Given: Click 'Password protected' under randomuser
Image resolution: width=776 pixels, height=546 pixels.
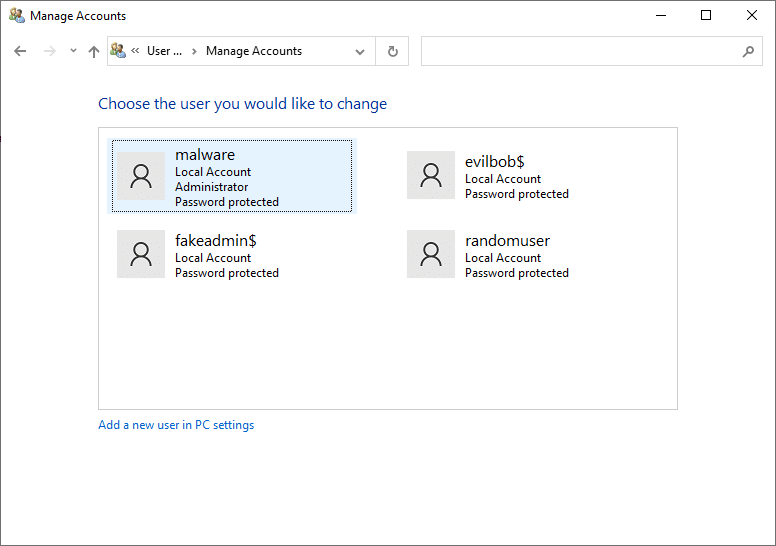Looking at the screenshot, I should coord(517,273).
